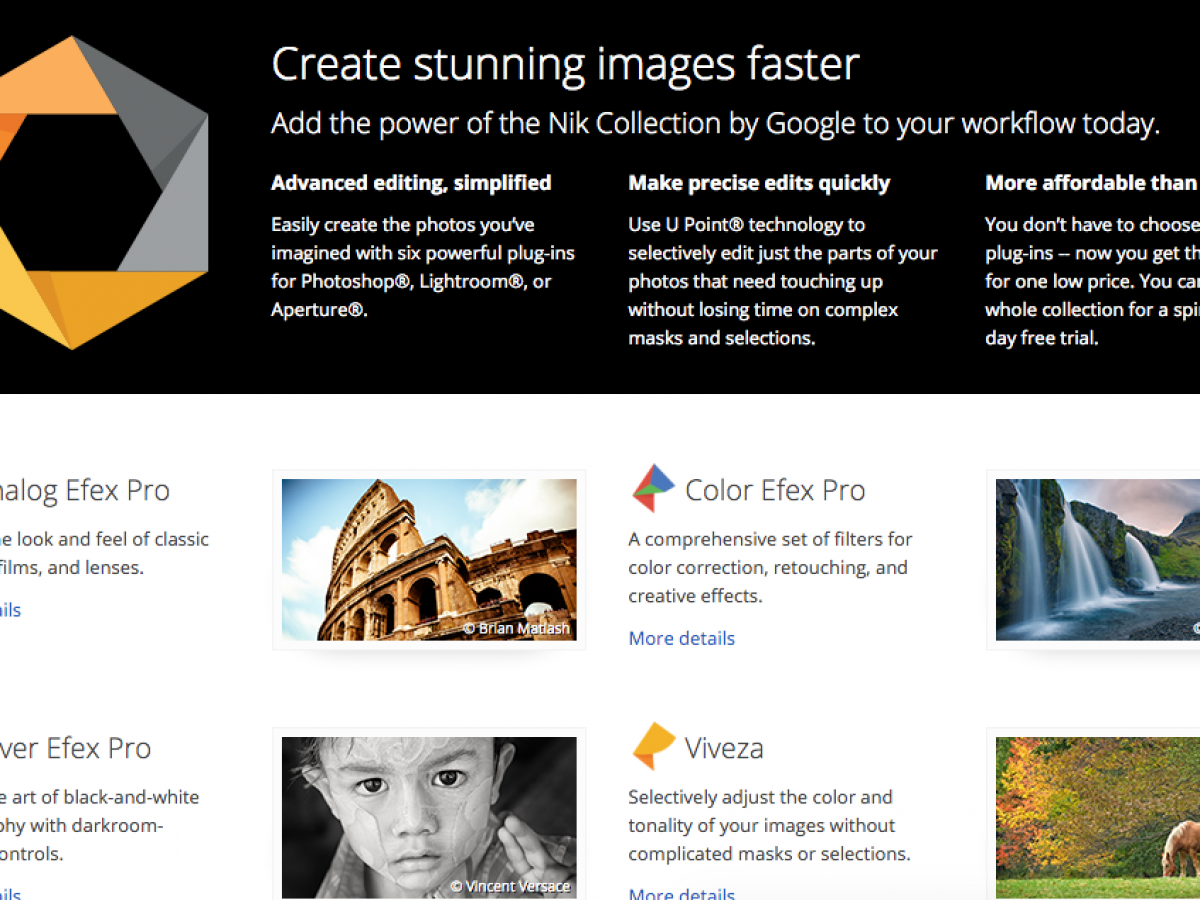Click the "one low price" description paragraph
This screenshot has height=900, width=1200.
(1092, 281)
